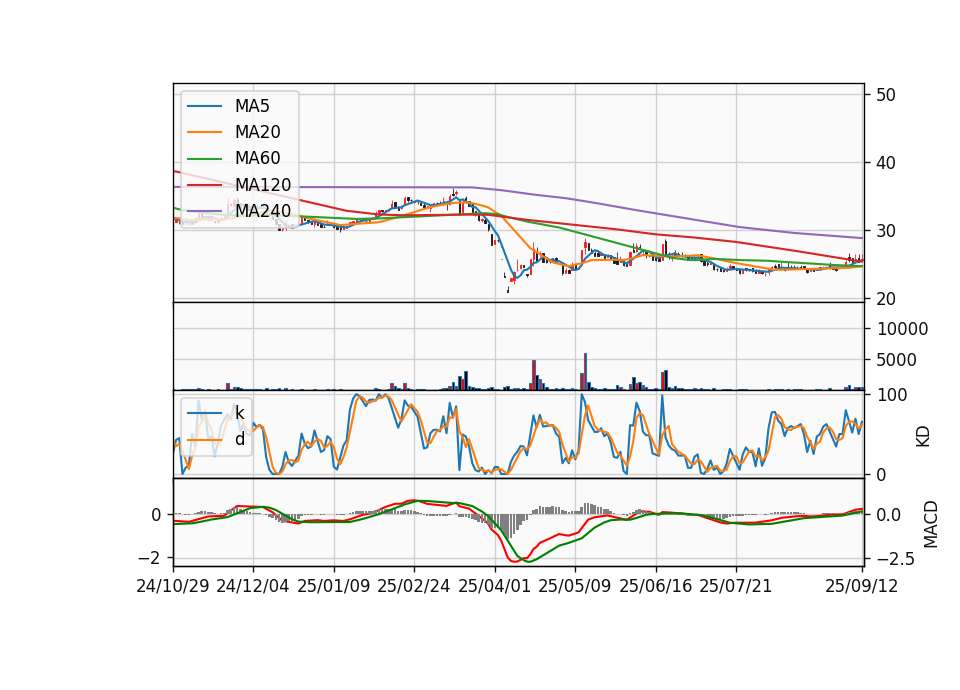Click the MA120 legend label
This screenshot has height=690, width=960.
coord(263,184)
